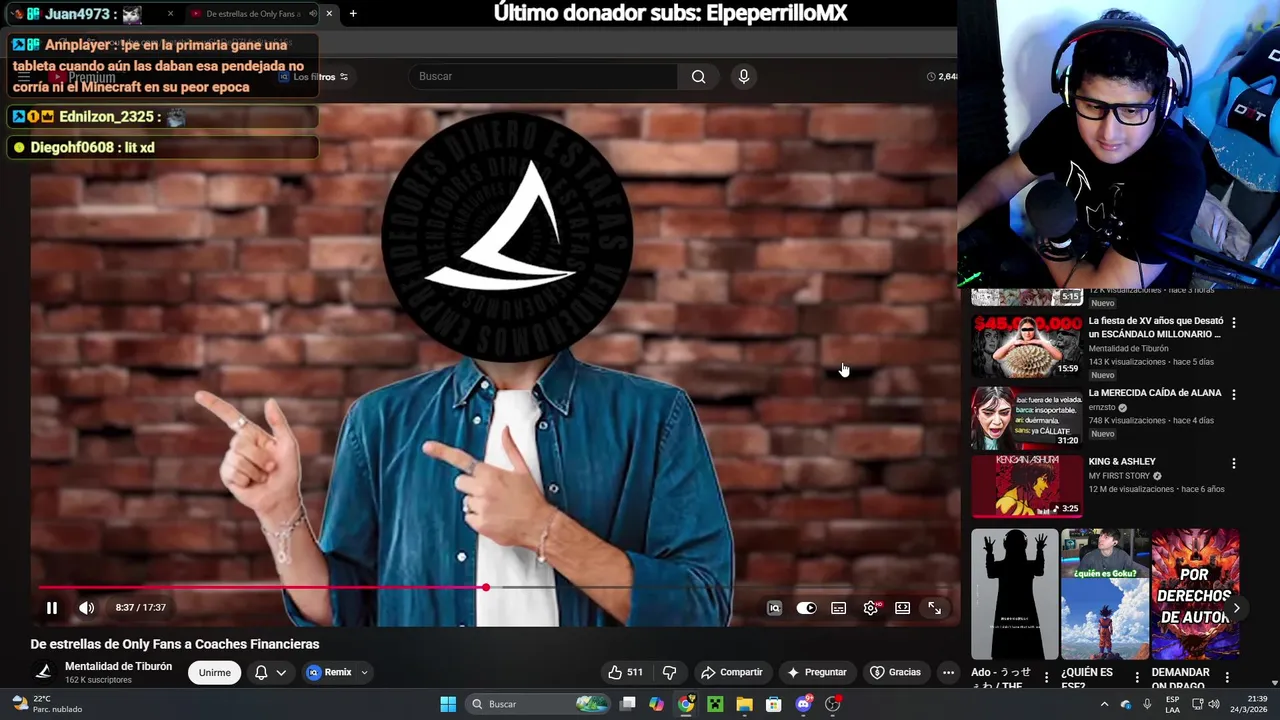
Task: Click the Buscar search field on YouTube
Action: (543, 76)
